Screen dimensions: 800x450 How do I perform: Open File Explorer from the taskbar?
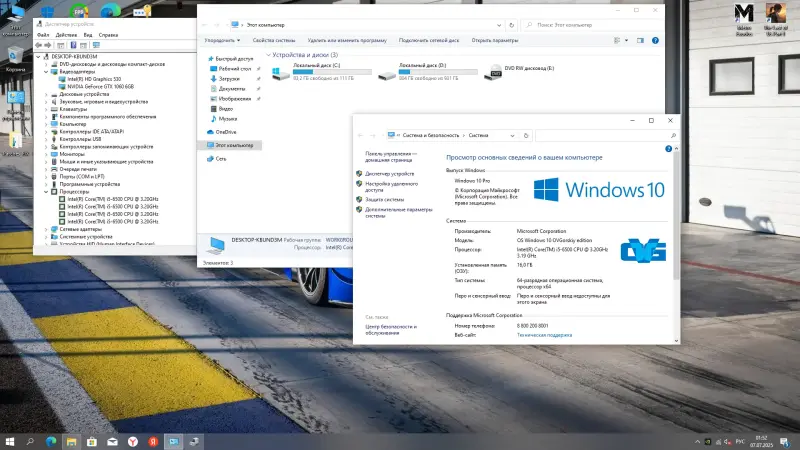coord(71,441)
